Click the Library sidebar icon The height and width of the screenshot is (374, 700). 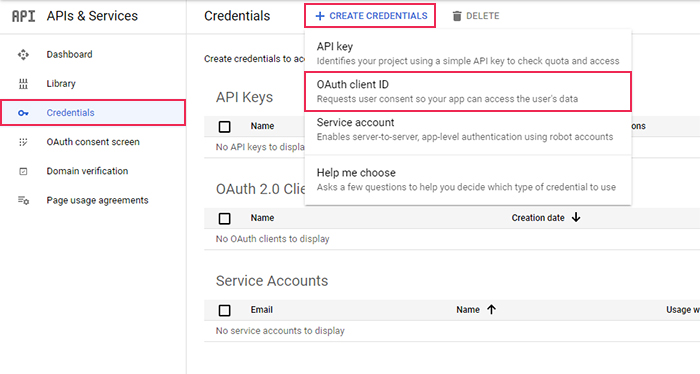click(23, 84)
